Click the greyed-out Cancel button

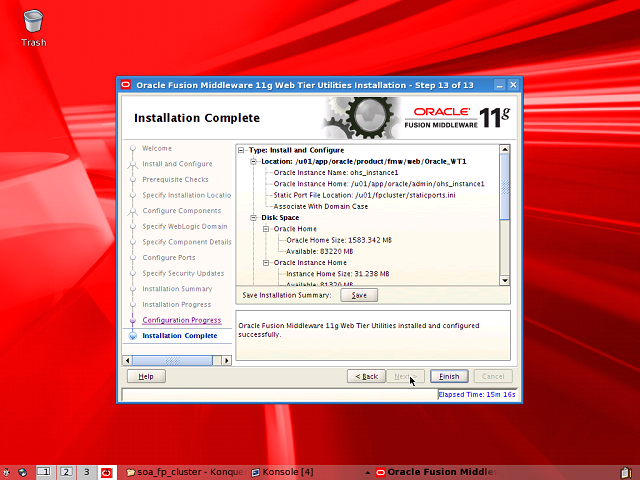pos(493,376)
